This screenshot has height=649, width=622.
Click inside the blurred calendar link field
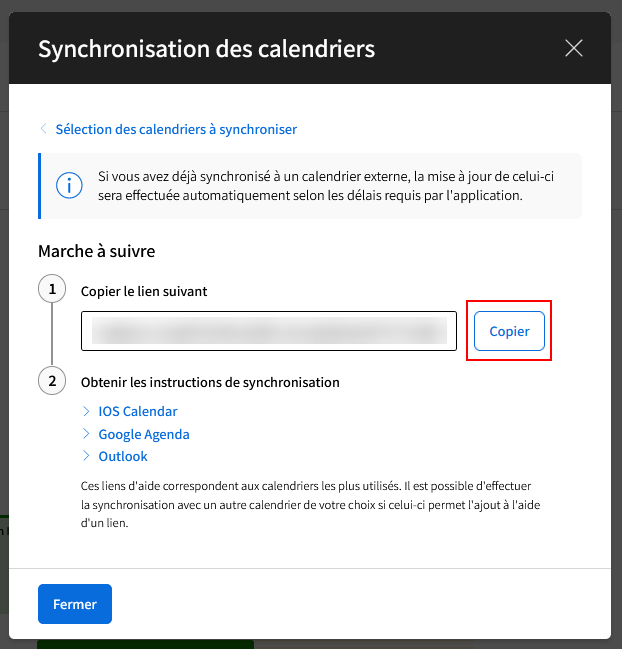[x=269, y=331]
